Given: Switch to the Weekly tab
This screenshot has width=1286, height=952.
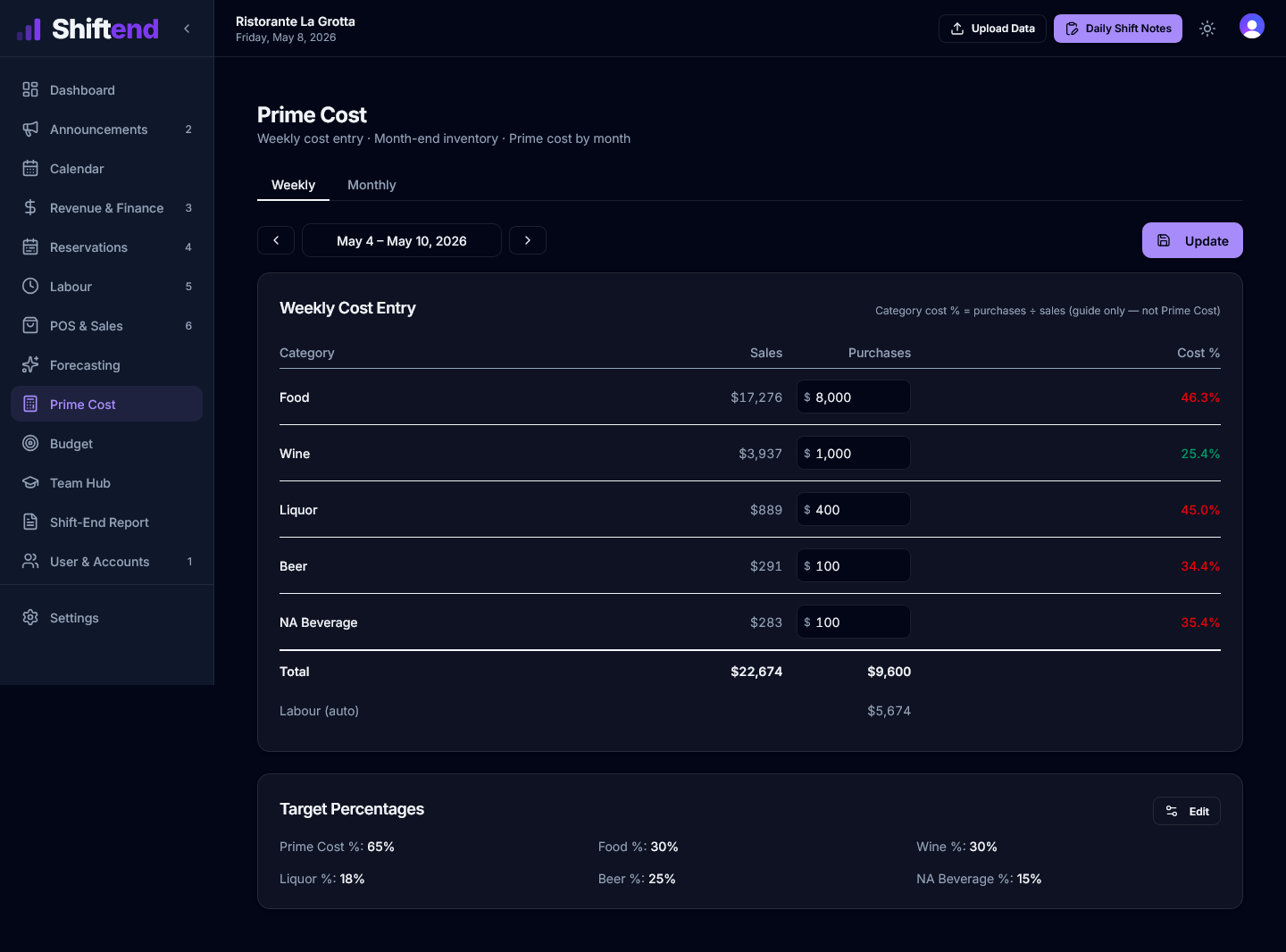Looking at the screenshot, I should click(x=293, y=185).
